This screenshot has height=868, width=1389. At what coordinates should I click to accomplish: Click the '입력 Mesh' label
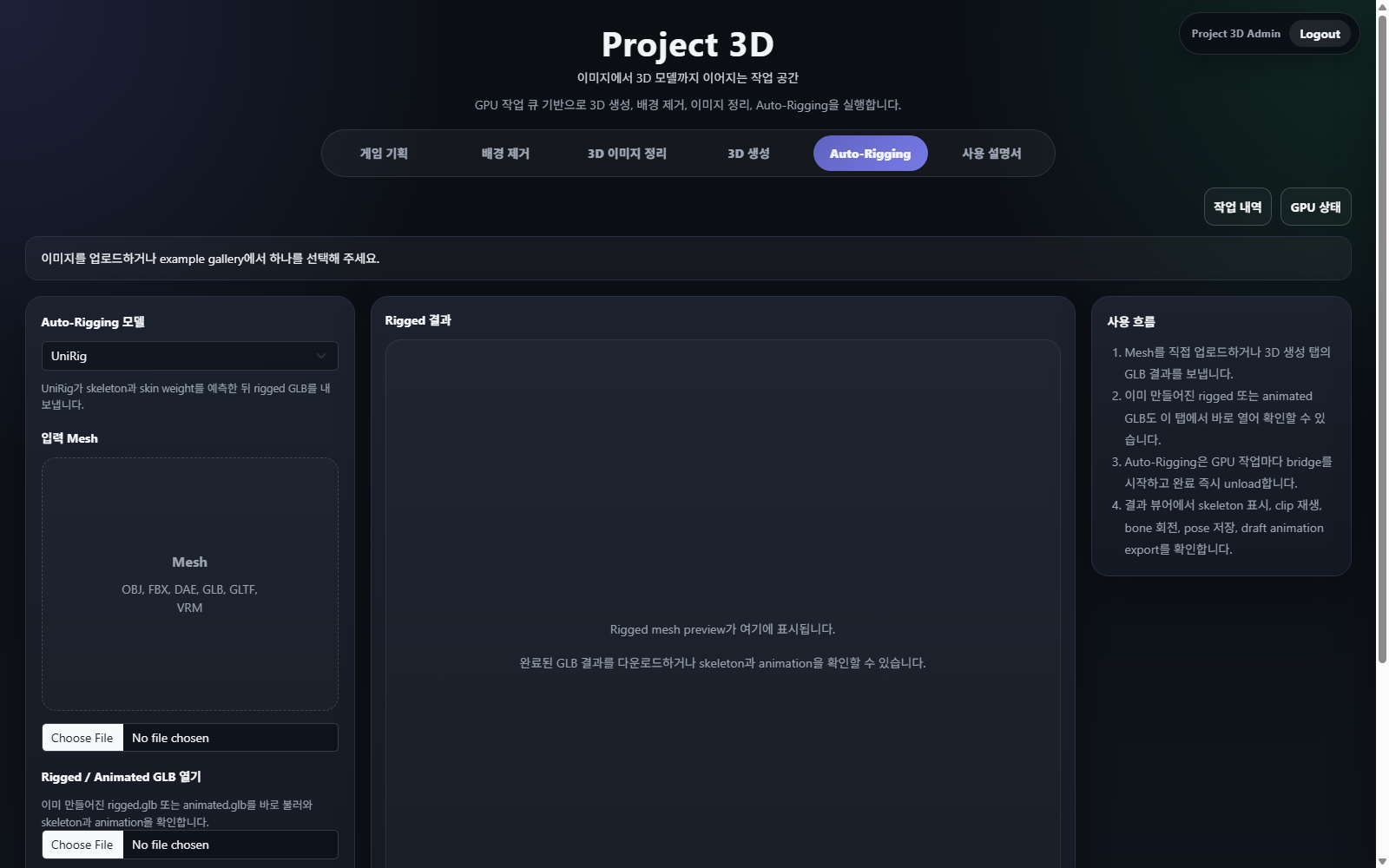[69, 438]
